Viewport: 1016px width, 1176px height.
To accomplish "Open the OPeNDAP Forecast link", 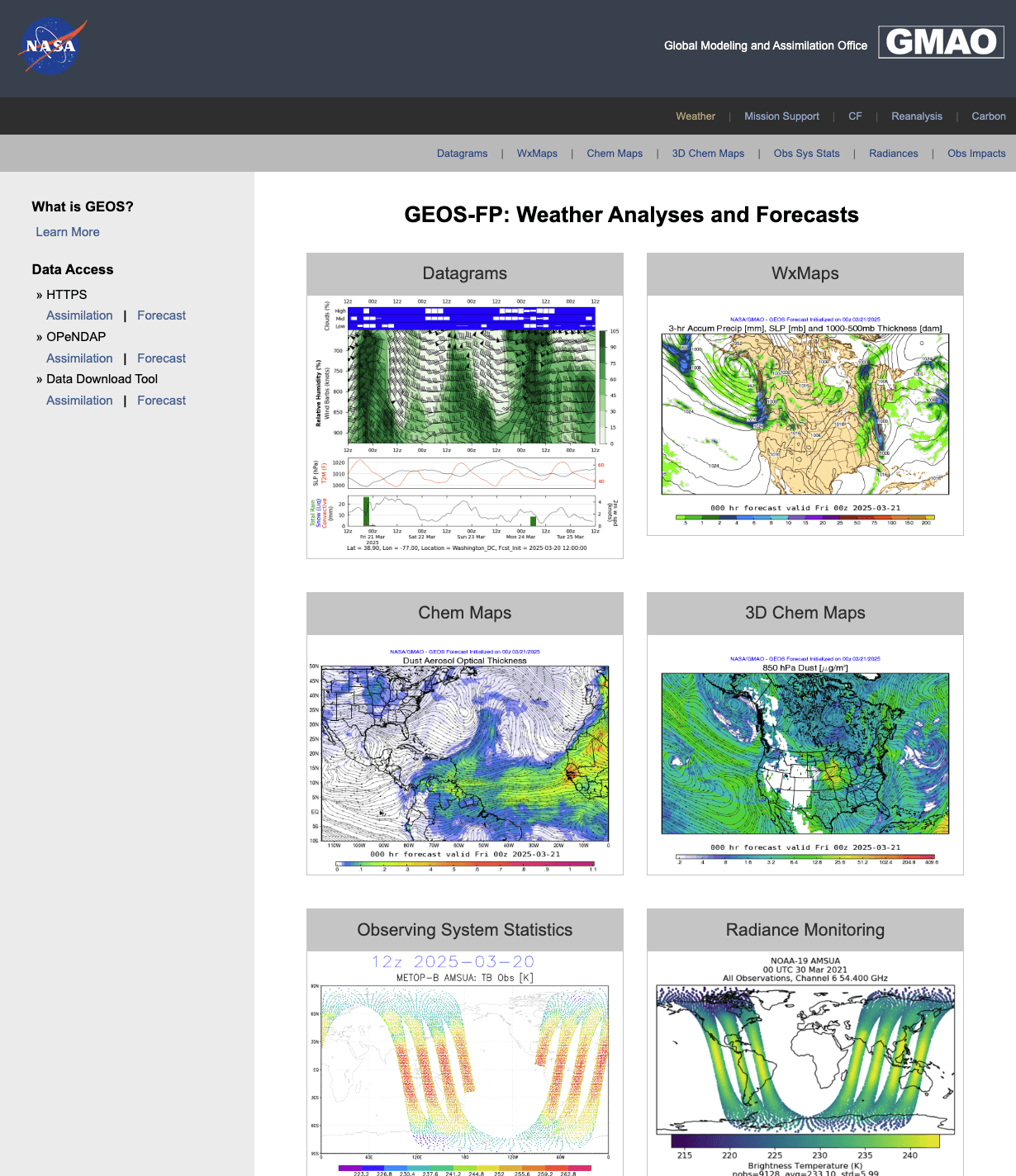I will [161, 358].
